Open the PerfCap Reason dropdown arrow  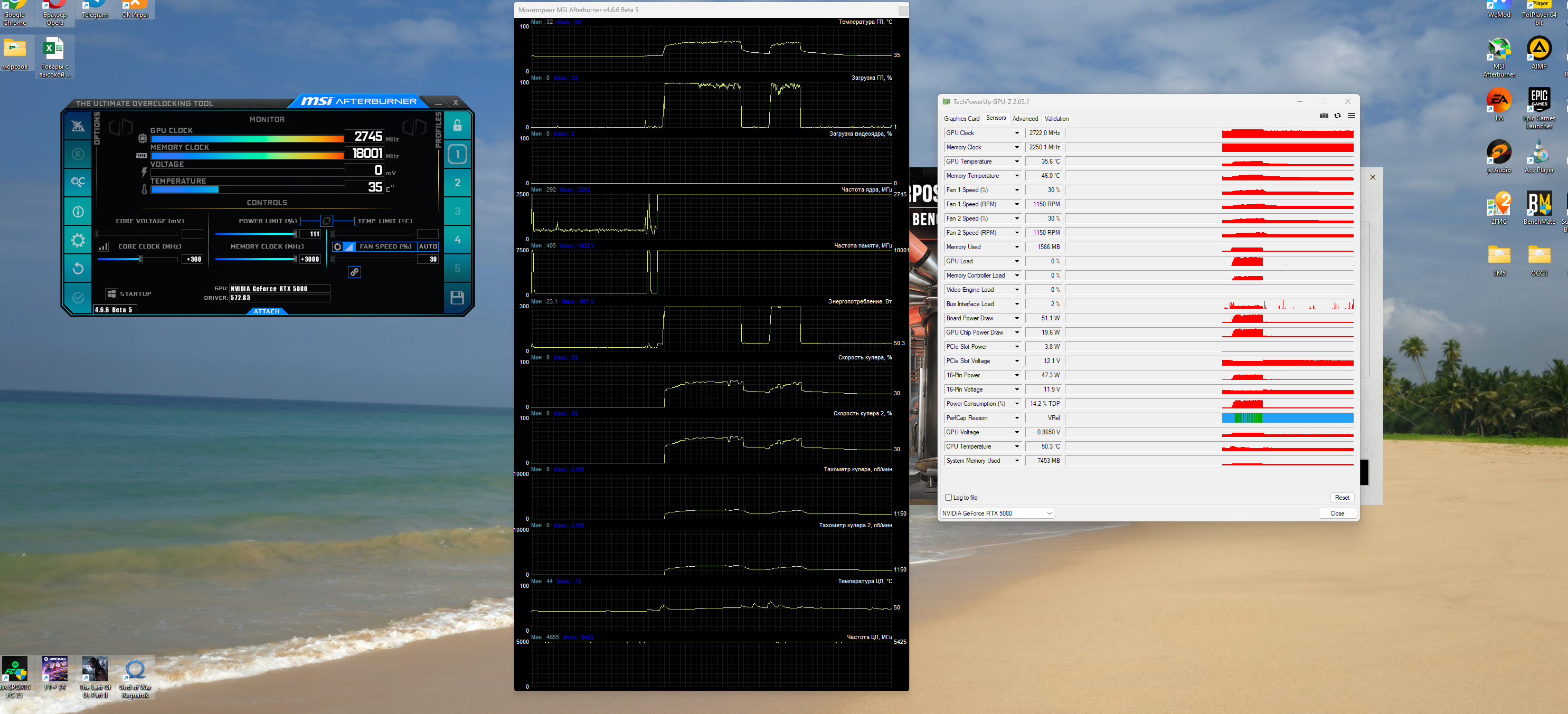pos(1016,418)
